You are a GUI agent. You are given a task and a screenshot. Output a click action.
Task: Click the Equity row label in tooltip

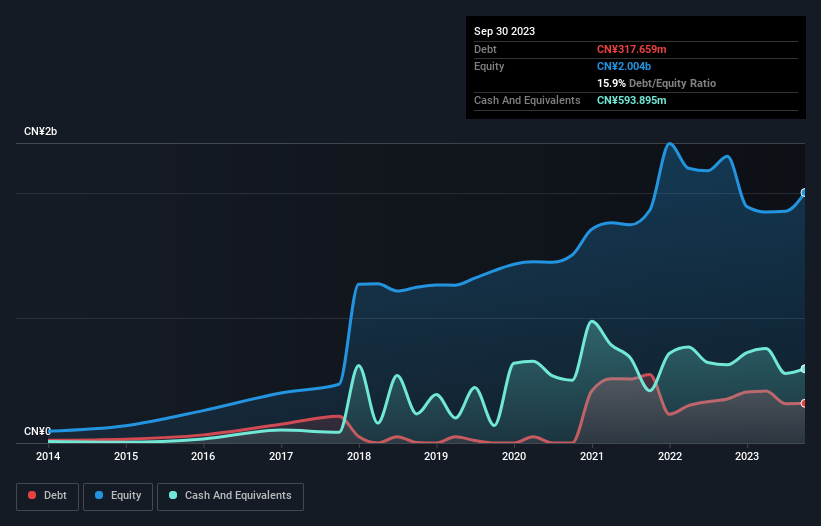[x=489, y=66]
